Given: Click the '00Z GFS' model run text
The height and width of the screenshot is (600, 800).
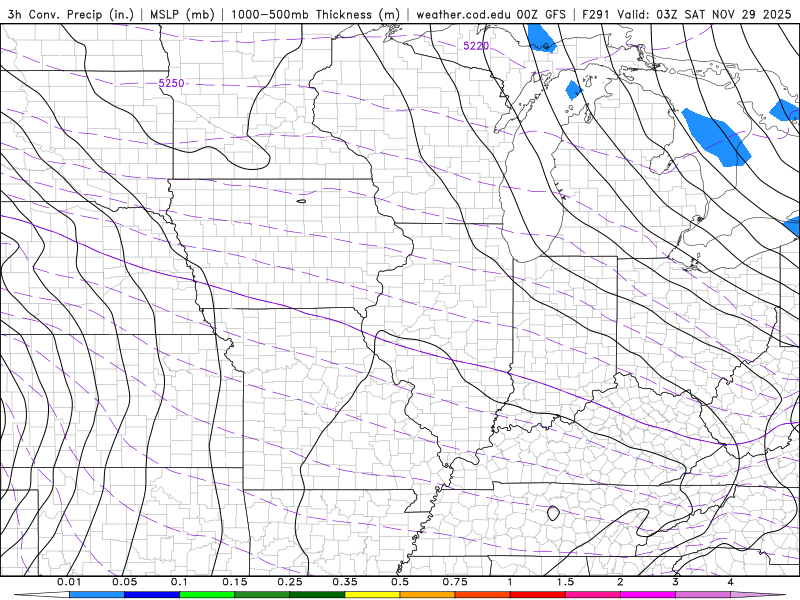Looking at the screenshot, I should 541,14.
